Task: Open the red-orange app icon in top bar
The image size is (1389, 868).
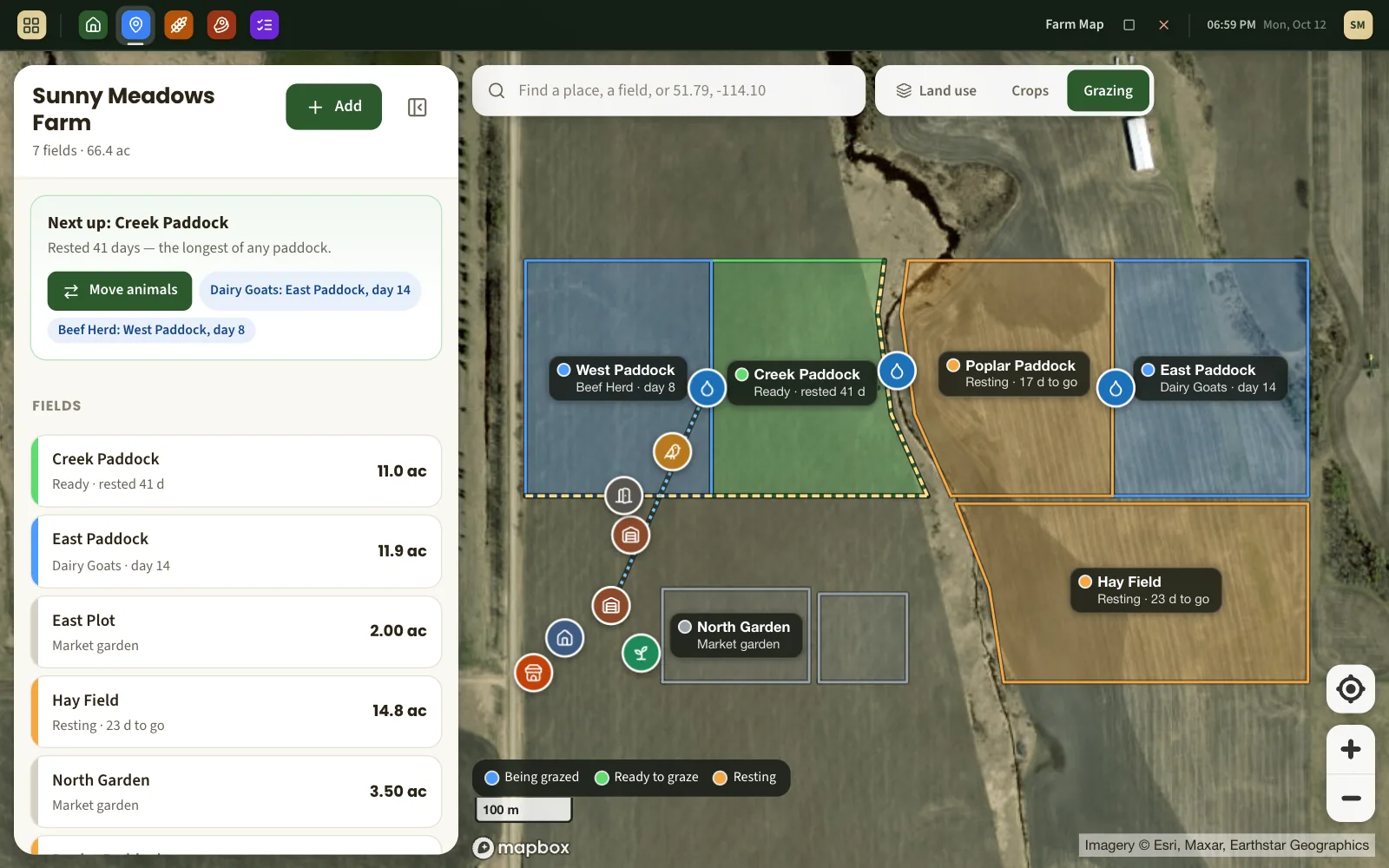Action: [221, 25]
